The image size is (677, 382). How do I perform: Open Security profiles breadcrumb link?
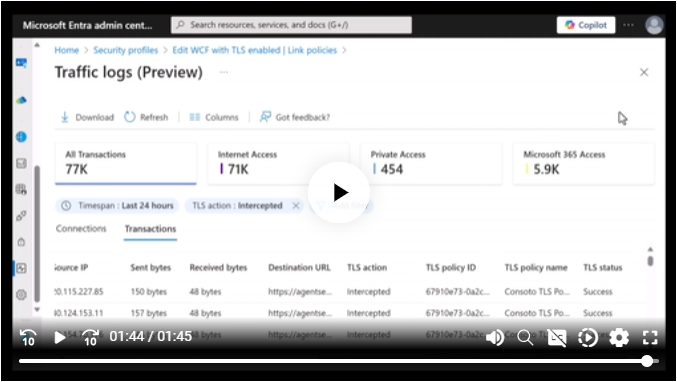coord(126,50)
